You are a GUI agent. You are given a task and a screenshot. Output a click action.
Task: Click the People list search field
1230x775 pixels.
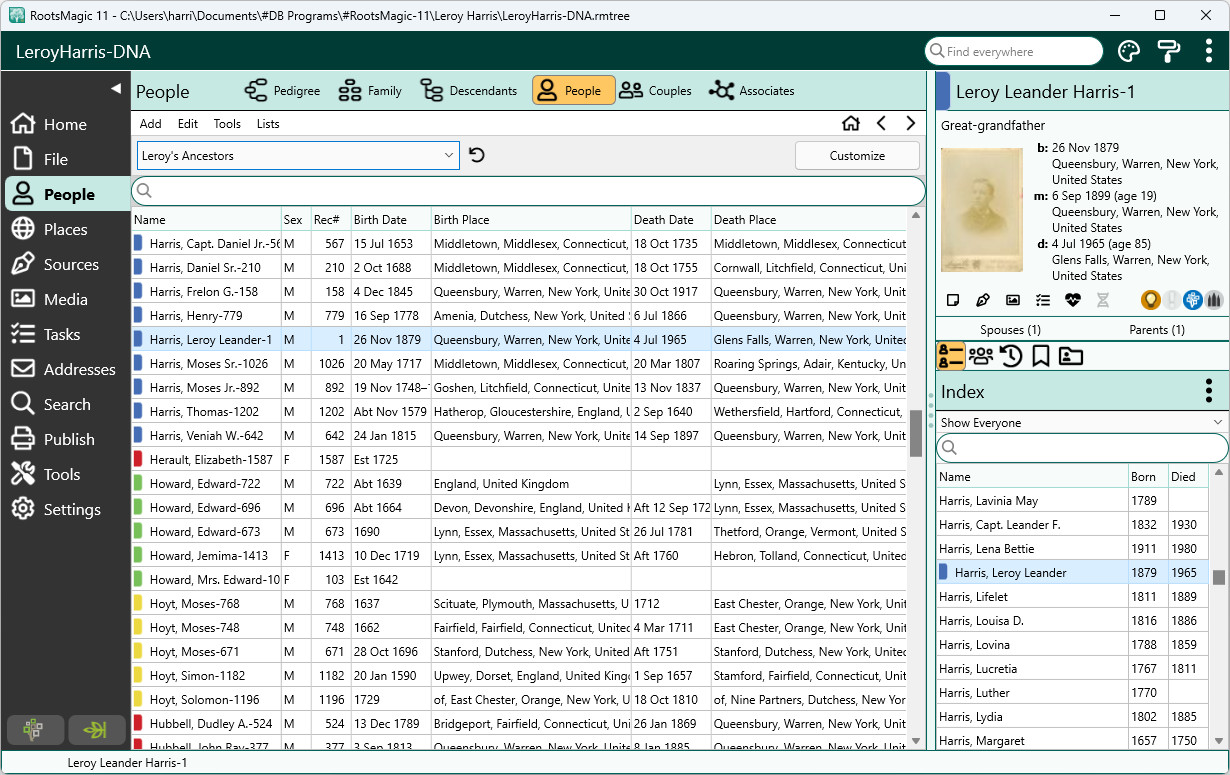pyautogui.click(x=529, y=191)
